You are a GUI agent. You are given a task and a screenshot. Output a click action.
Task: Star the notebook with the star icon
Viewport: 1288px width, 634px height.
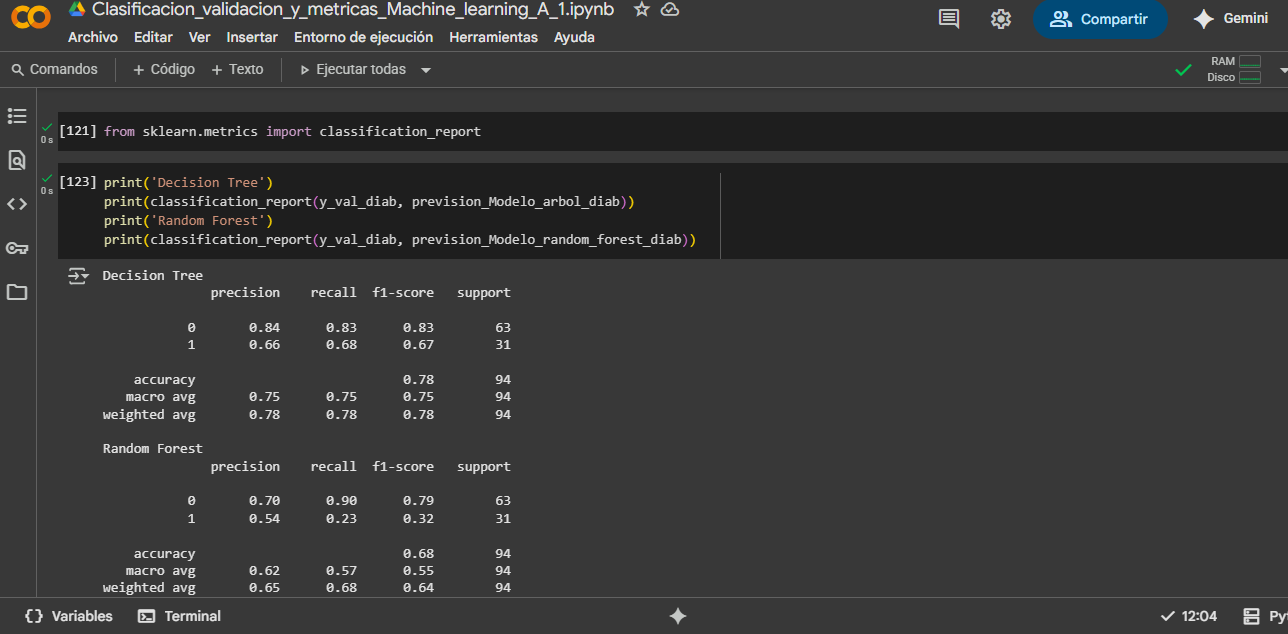point(642,9)
